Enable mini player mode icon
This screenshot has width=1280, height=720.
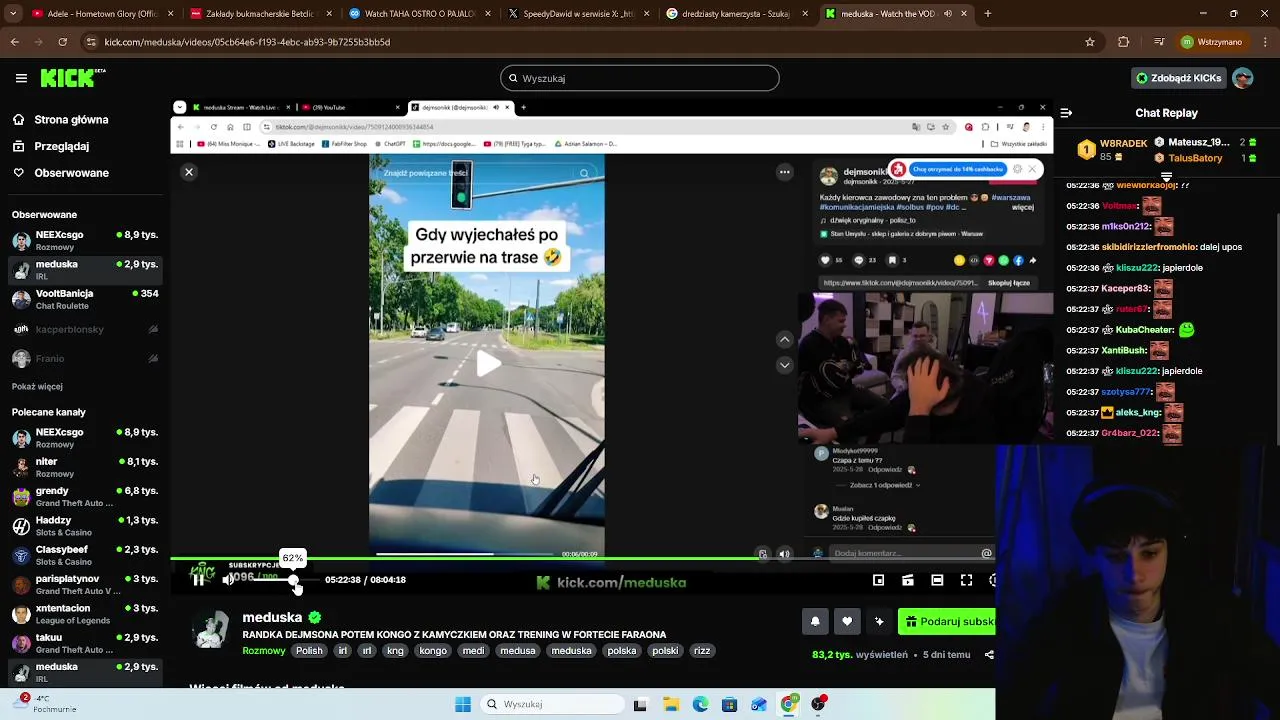click(x=878, y=580)
